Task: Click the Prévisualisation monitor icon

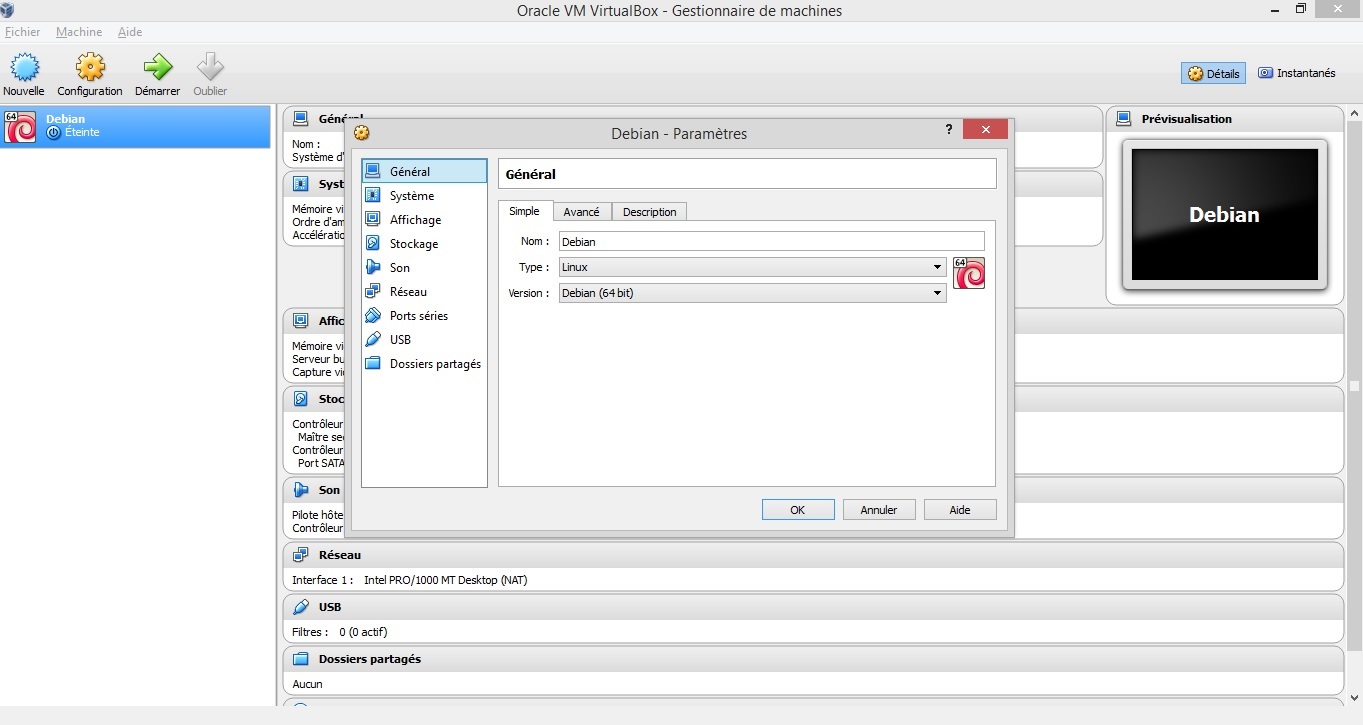Action: click(x=1124, y=118)
